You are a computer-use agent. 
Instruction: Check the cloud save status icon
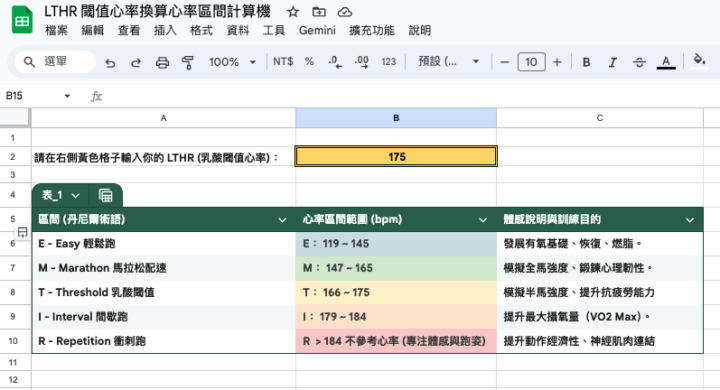point(344,12)
